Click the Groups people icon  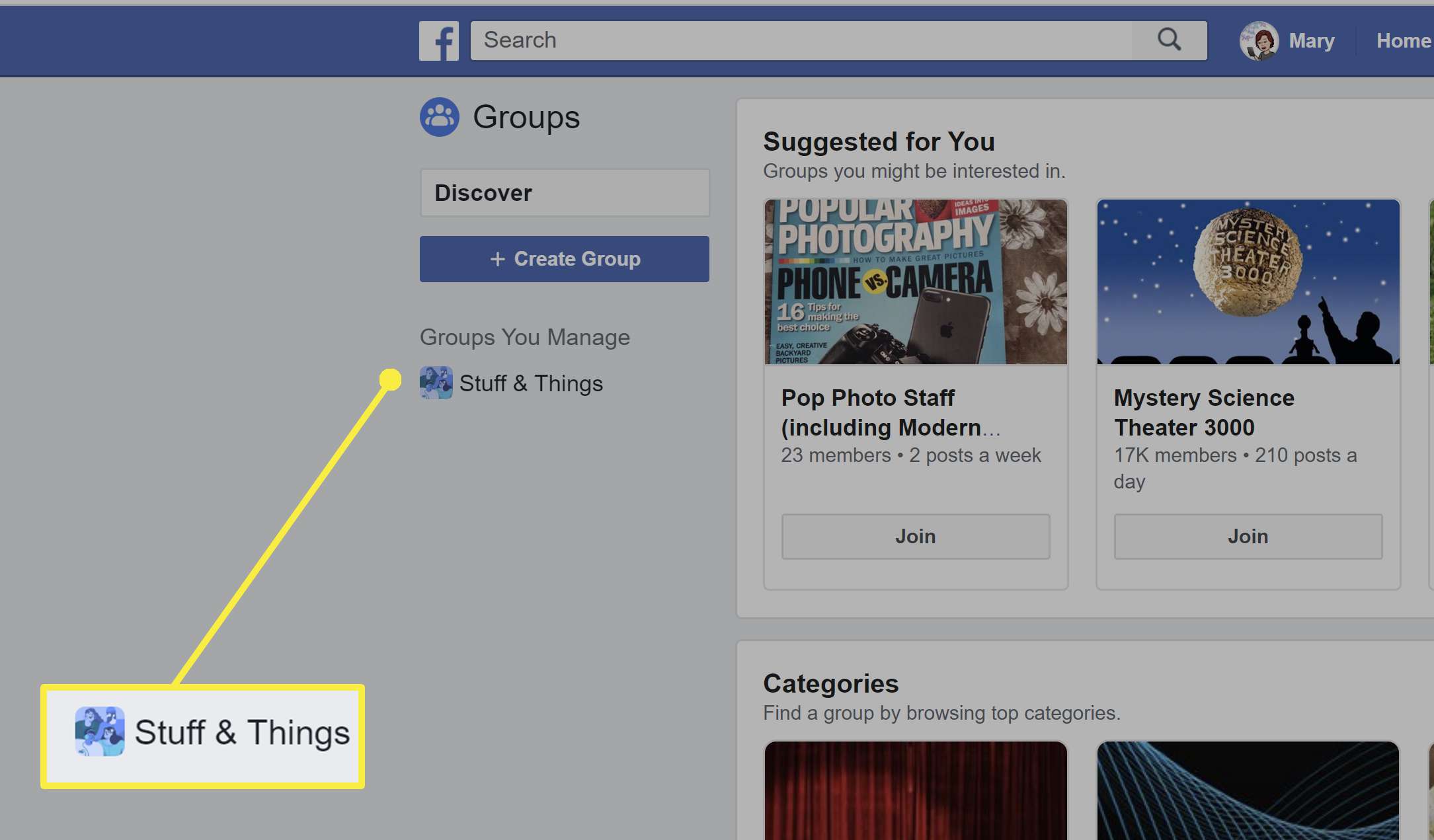coord(439,117)
